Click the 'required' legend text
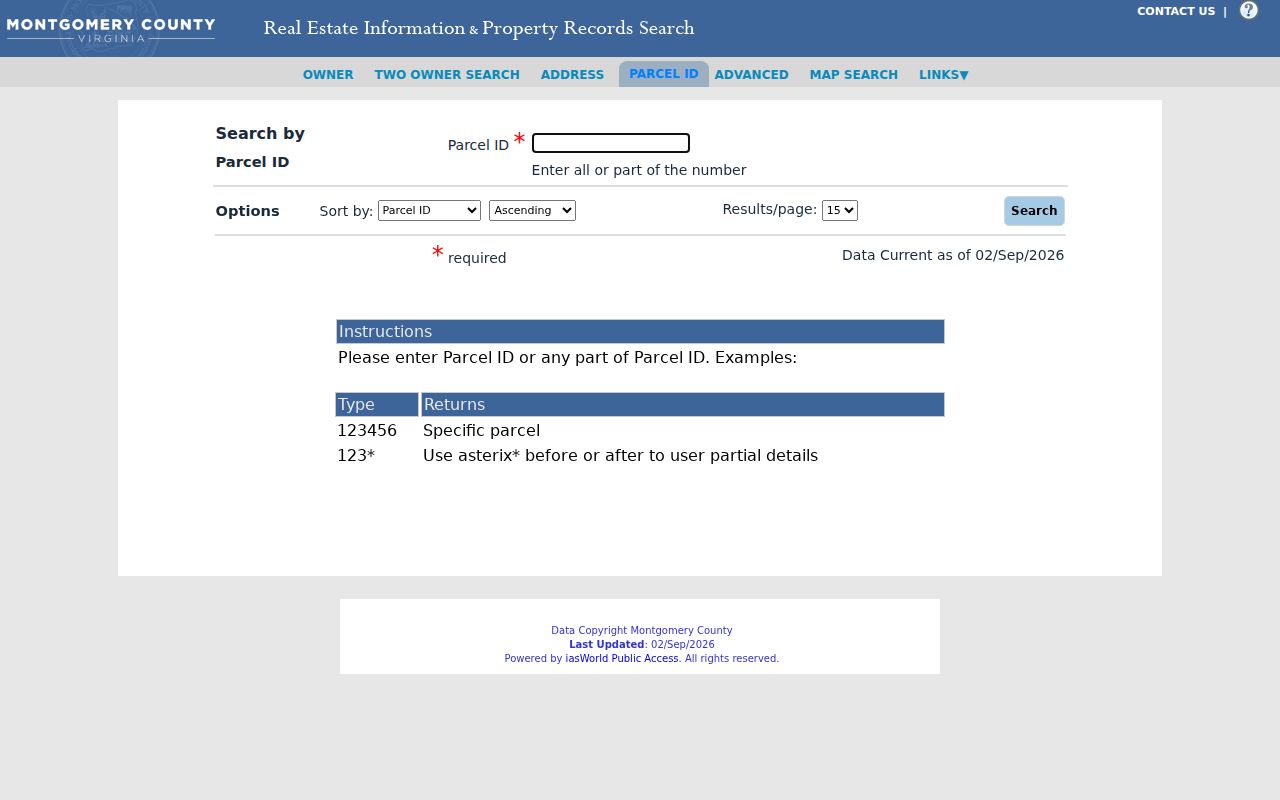 (x=477, y=258)
